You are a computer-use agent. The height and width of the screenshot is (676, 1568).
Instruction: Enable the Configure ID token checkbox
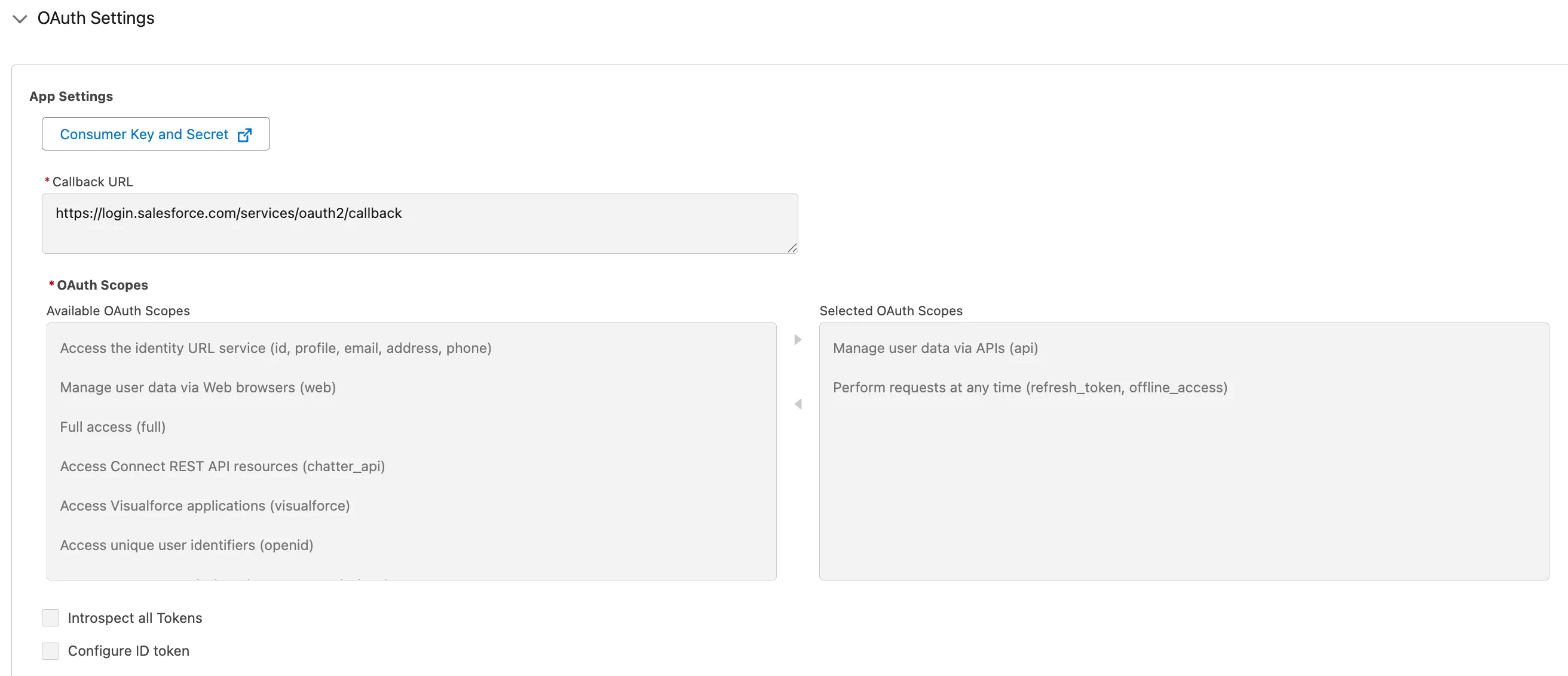tap(51, 651)
